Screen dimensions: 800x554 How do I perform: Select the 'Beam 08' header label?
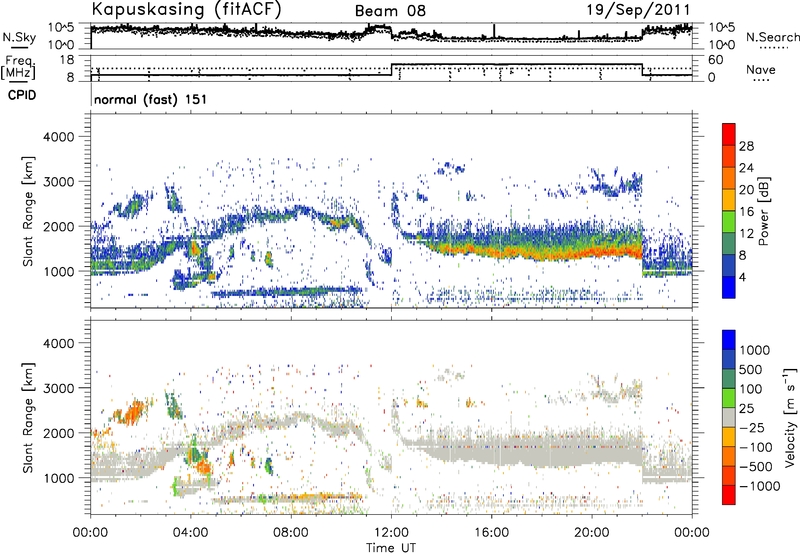pos(390,11)
